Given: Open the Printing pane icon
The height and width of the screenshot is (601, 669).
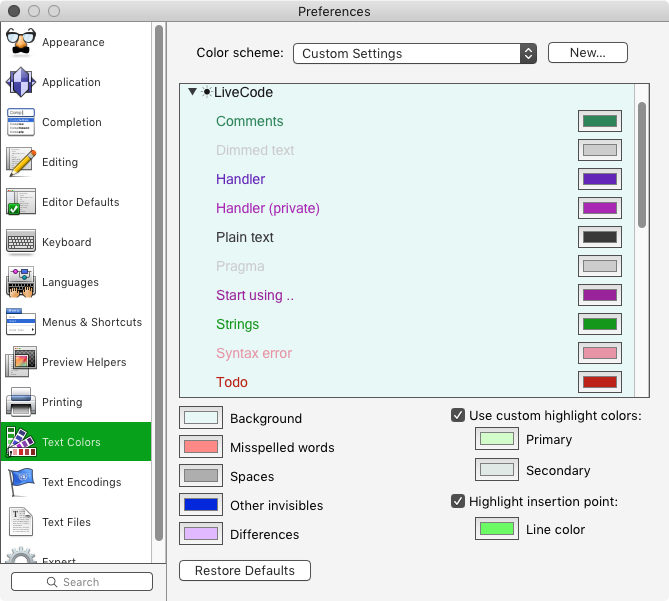Looking at the screenshot, I should [x=21, y=402].
